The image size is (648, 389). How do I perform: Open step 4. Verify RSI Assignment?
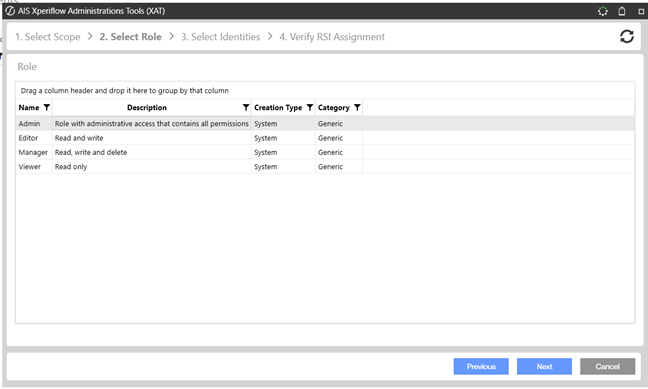pyautogui.click(x=332, y=37)
